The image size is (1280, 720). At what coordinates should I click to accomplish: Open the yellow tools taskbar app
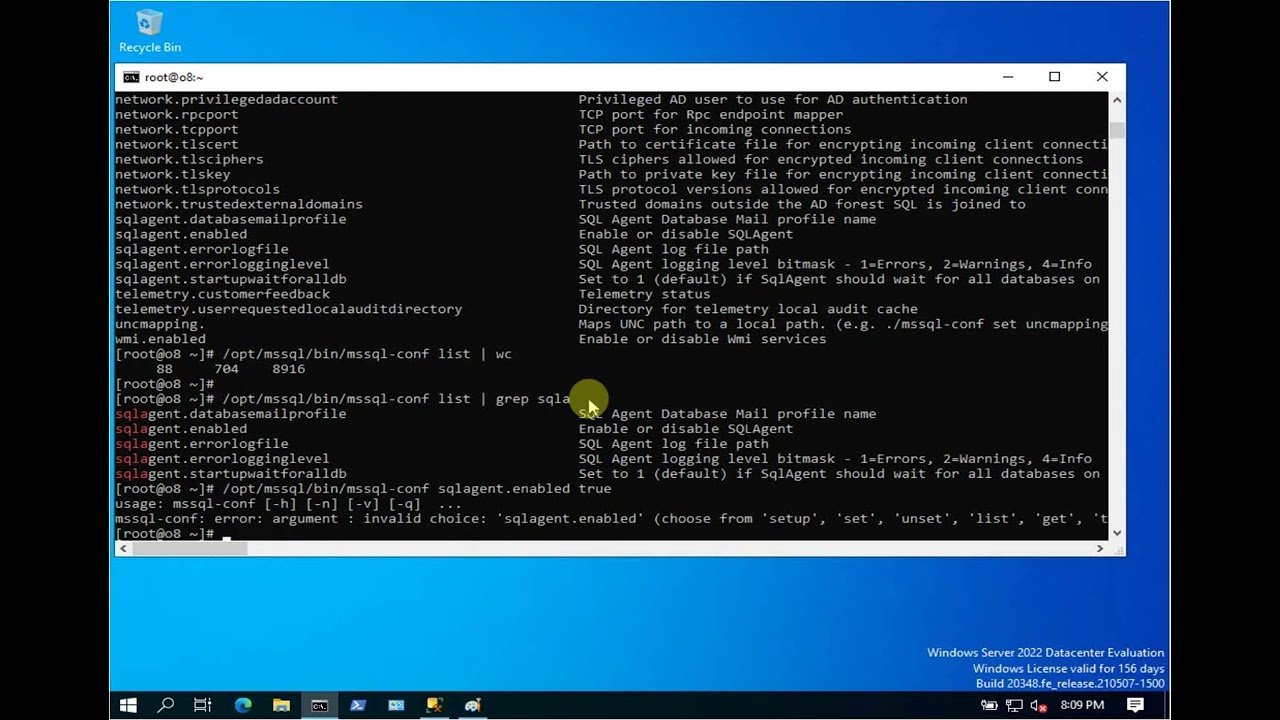pyautogui.click(x=434, y=705)
